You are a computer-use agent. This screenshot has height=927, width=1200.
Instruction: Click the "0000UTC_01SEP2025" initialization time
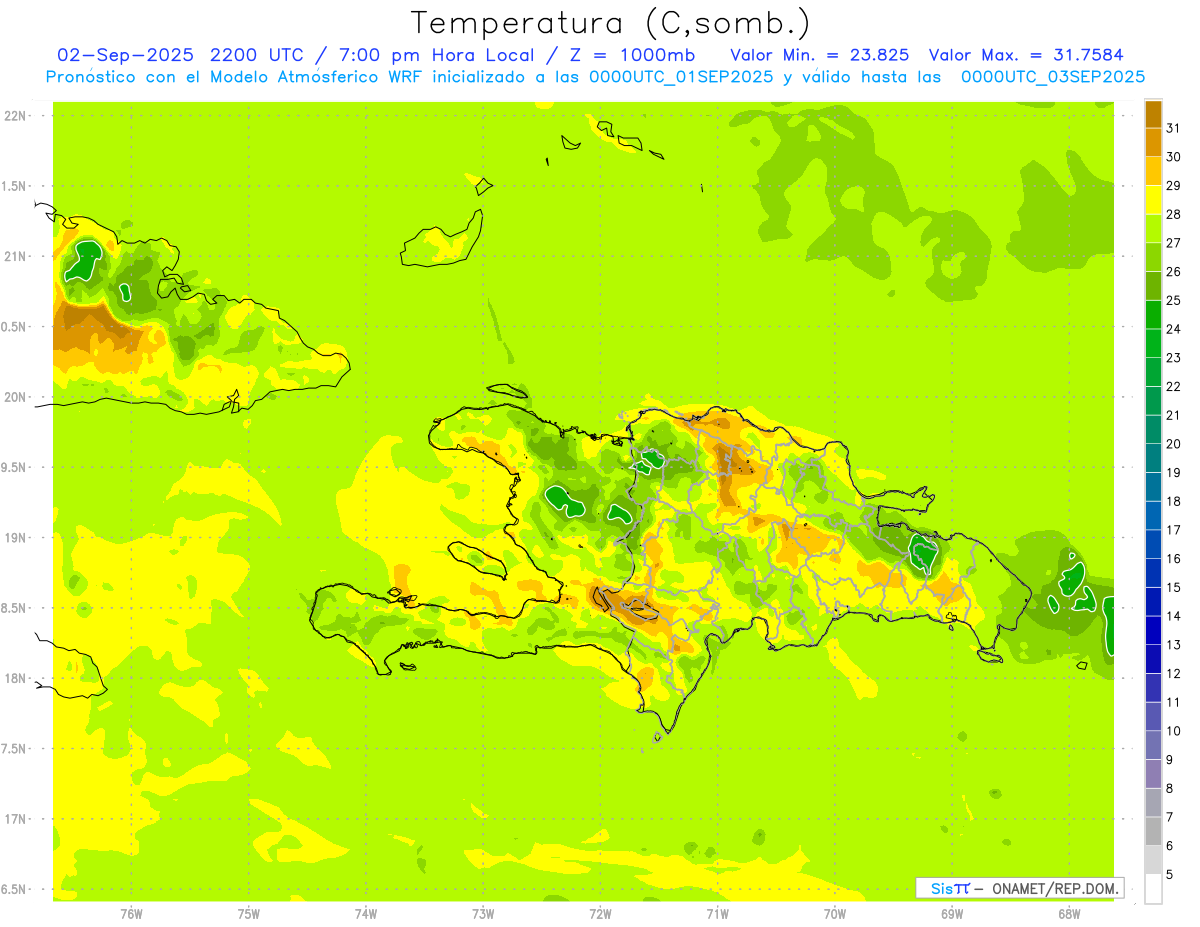(681, 77)
